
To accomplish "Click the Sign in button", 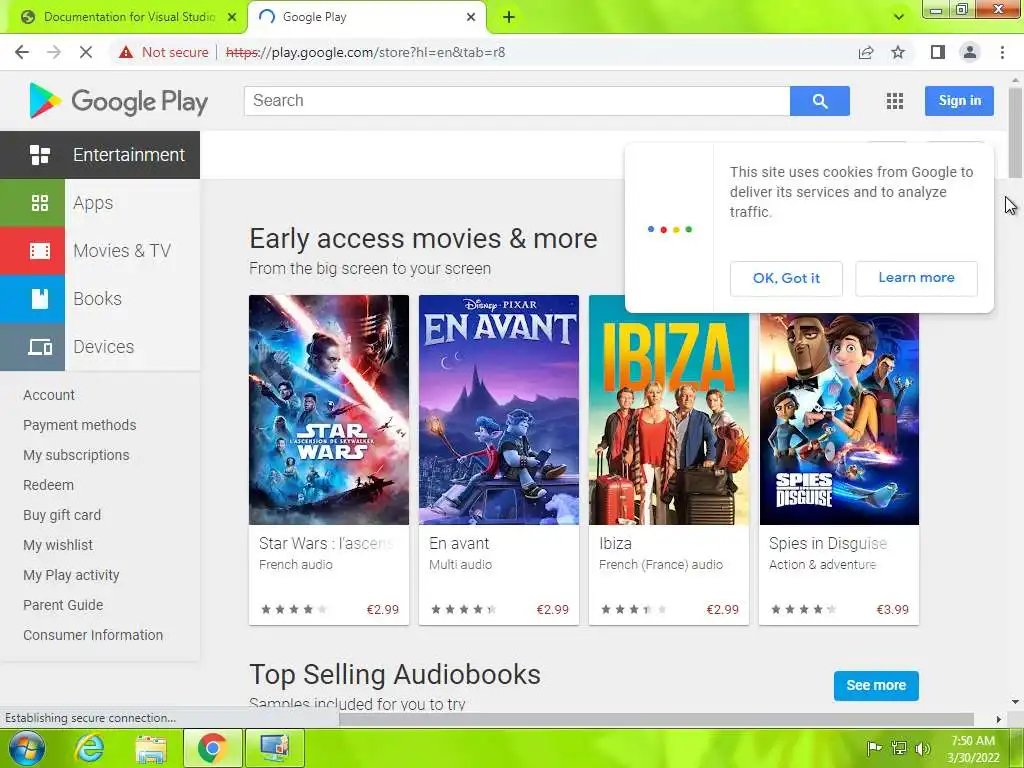I will tap(959, 101).
